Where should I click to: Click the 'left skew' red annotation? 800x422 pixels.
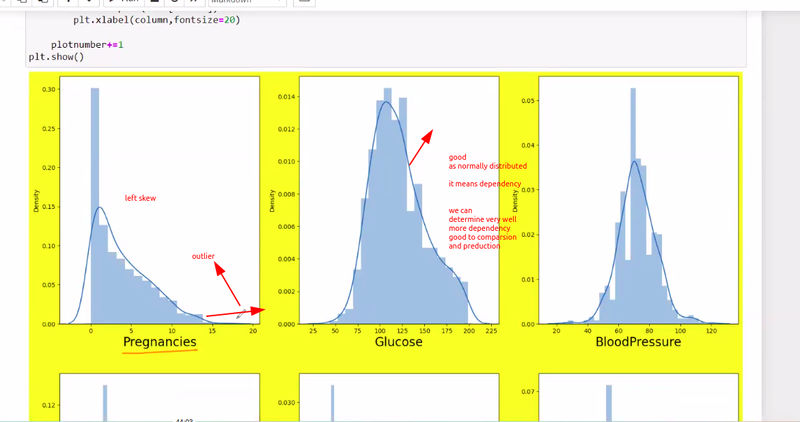coord(140,198)
